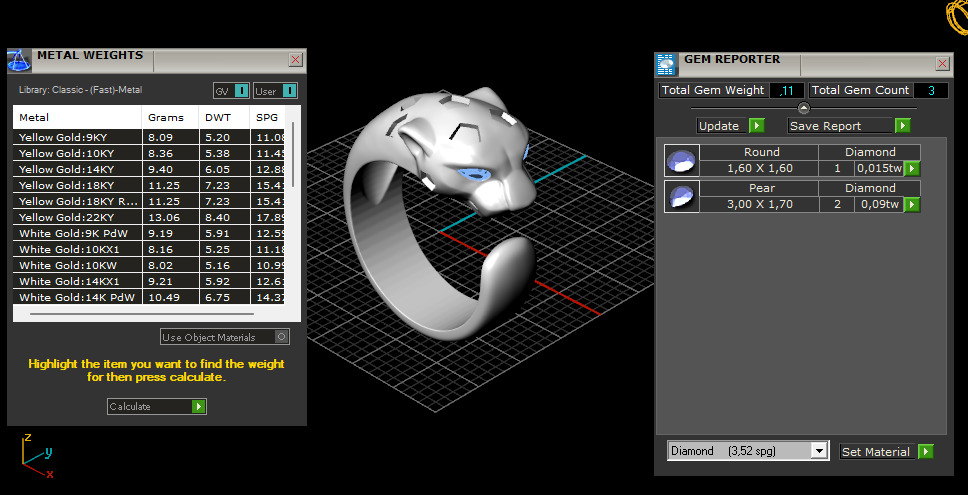
Task: Select the White Gold:10KX1 row
Action: (x=149, y=249)
